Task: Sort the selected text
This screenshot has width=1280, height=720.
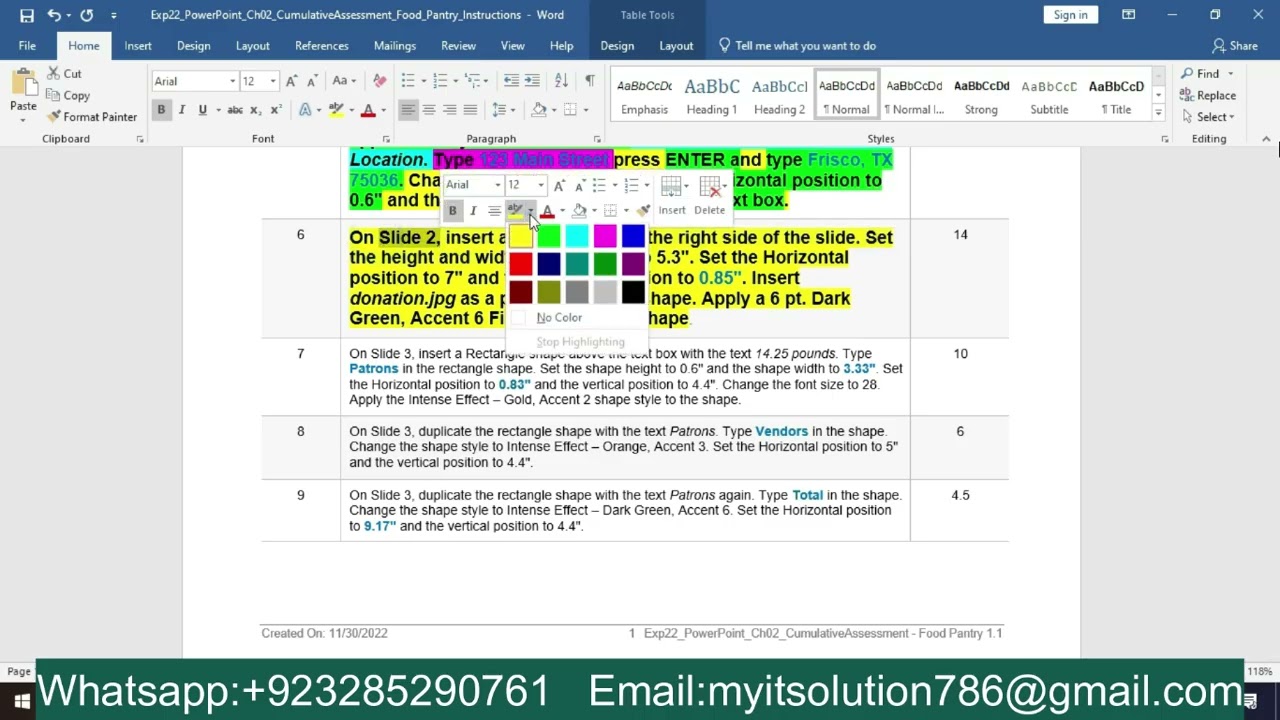Action: pos(561,81)
